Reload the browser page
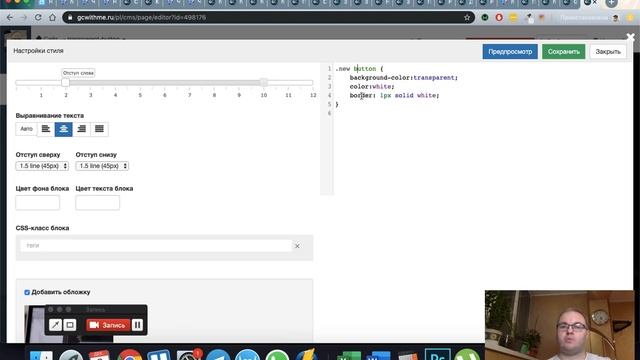The width and height of the screenshot is (640, 360). [38, 18]
